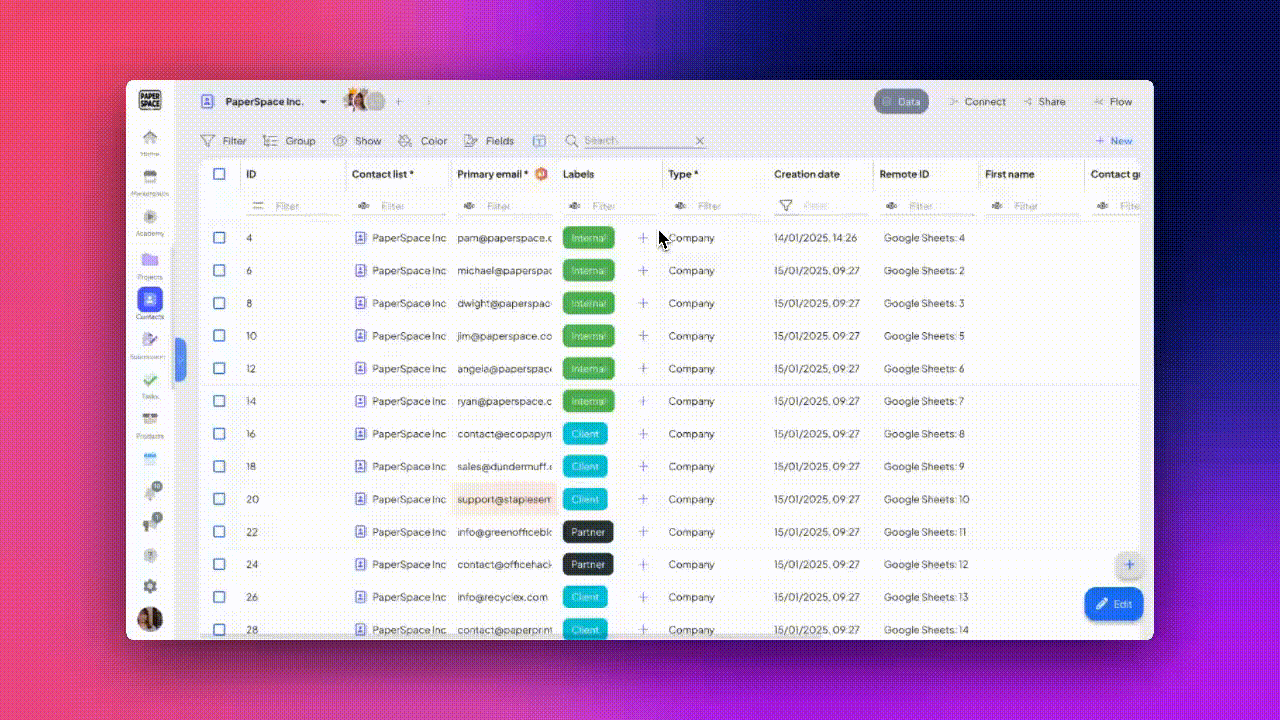The width and height of the screenshot is (1280, 720).
Task: Click plus icon to add label in row 4
Action: pos(643,238)
